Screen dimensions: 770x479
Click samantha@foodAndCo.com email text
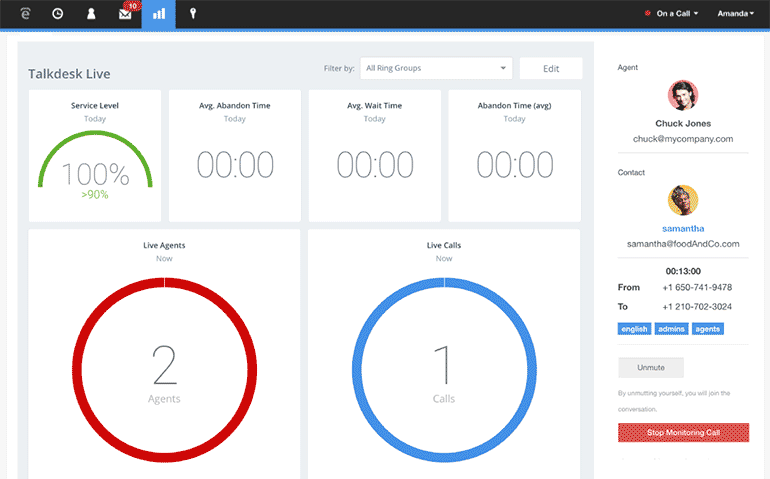pos(683,244)
